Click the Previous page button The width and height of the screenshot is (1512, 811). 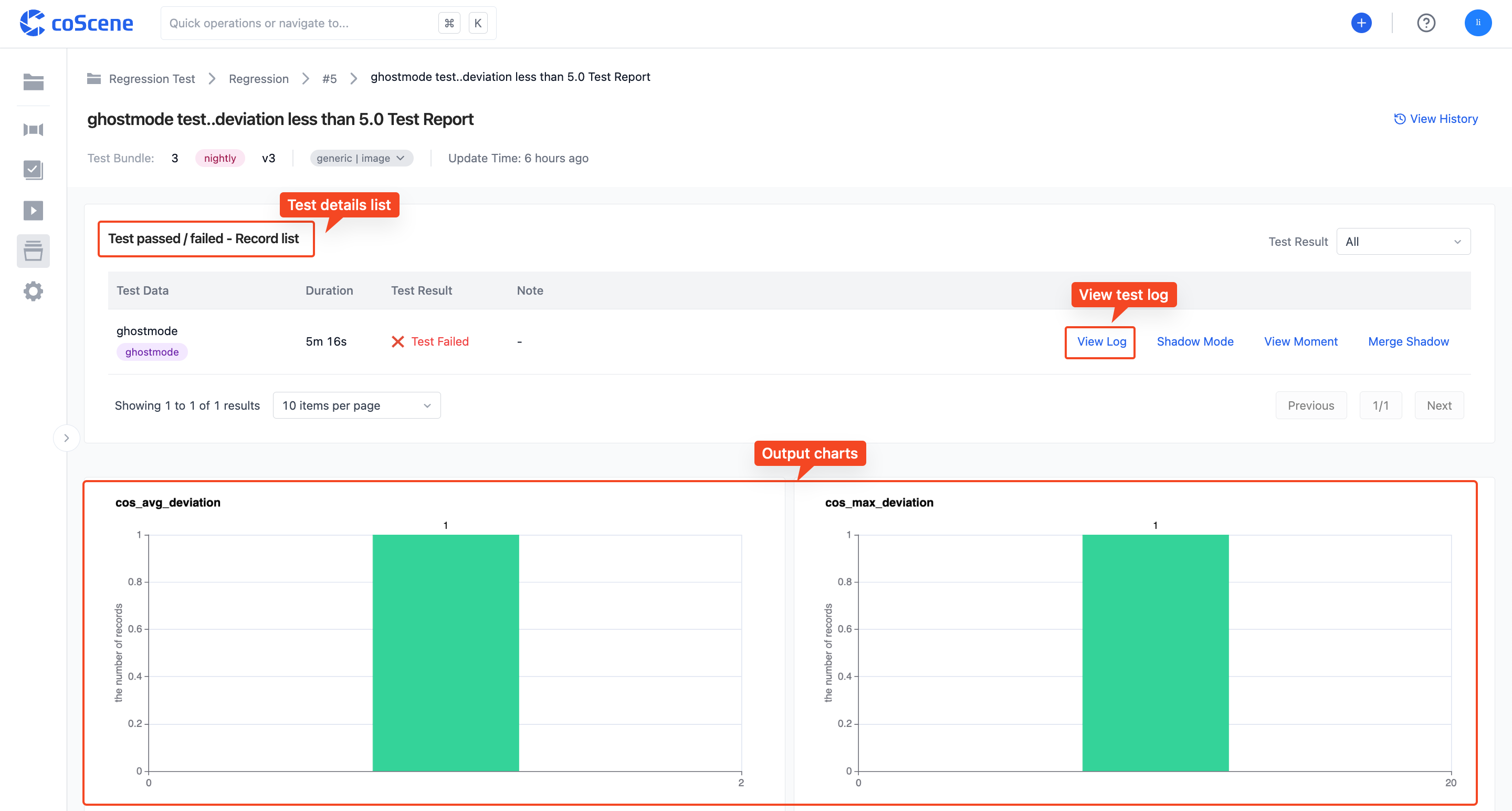(x=1311, y=405)
